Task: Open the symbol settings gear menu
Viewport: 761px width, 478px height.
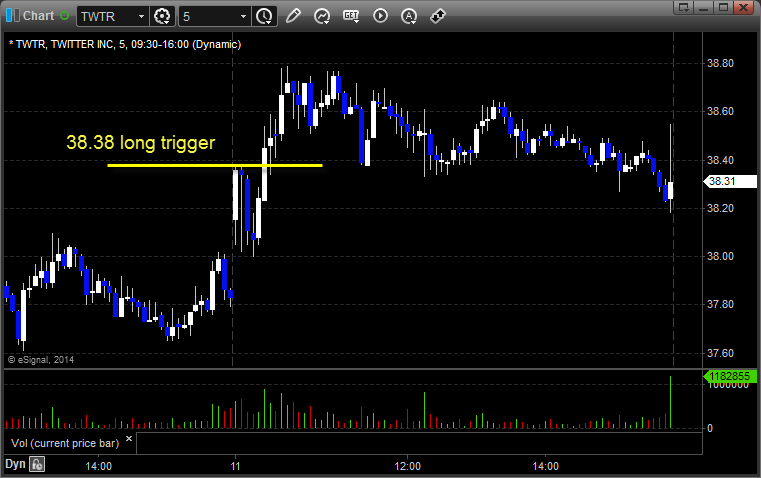Action: pyautogui.click(x=162, y=16)
